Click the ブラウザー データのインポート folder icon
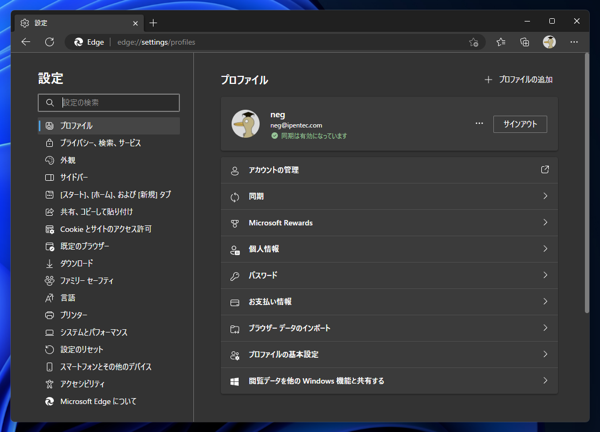The height and width of the screenshot is (432, 600). [x=235, y=329]
